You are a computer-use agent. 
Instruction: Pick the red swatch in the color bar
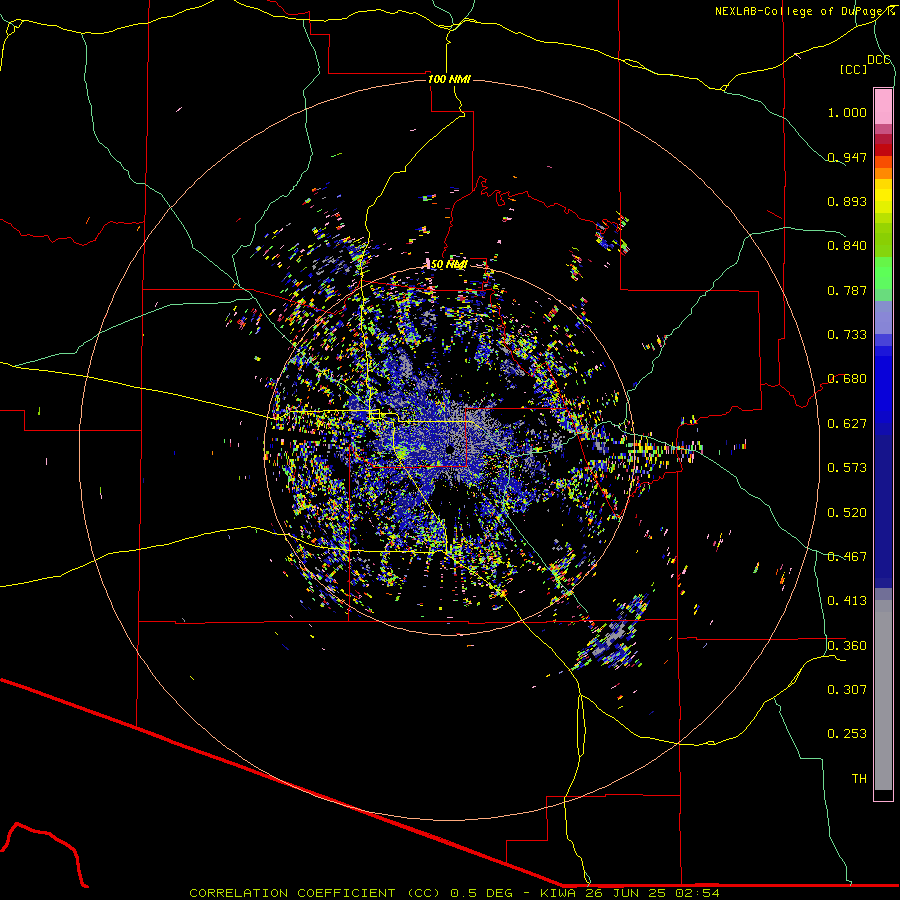tap(883, 149)
